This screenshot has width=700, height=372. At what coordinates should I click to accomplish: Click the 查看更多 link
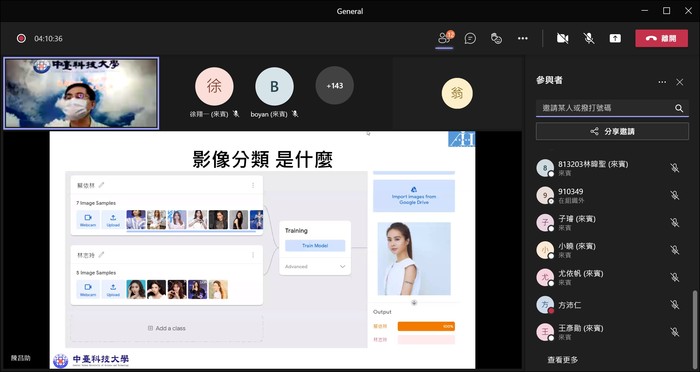[562, 359]
